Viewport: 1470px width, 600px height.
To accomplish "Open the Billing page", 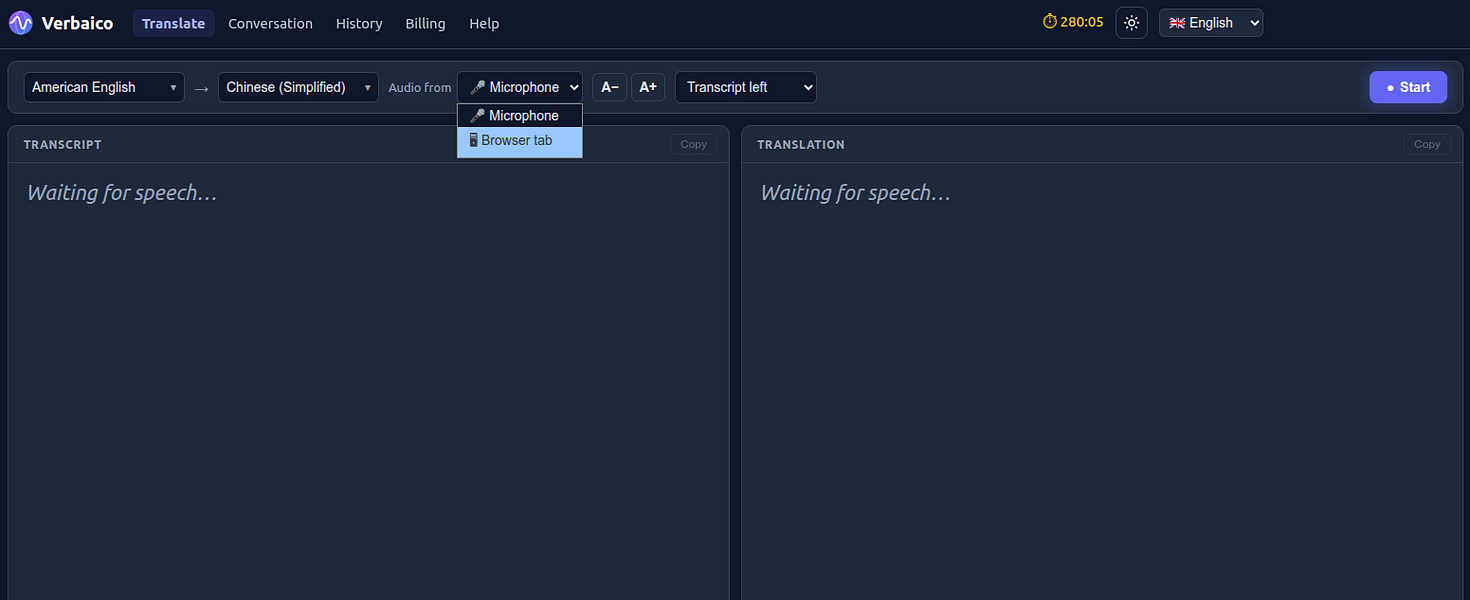I will point(425,23).
